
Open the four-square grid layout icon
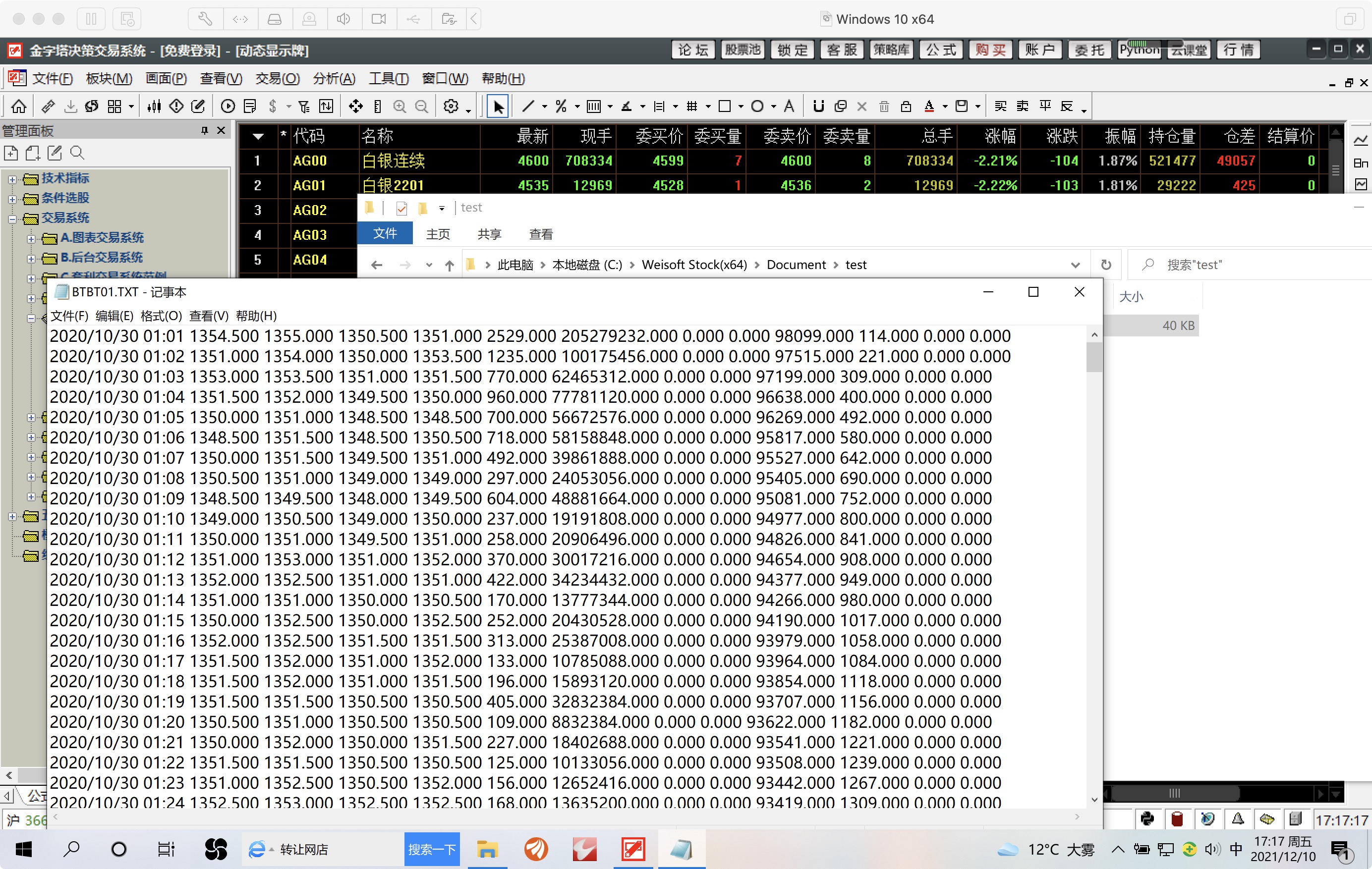[114, 106]
